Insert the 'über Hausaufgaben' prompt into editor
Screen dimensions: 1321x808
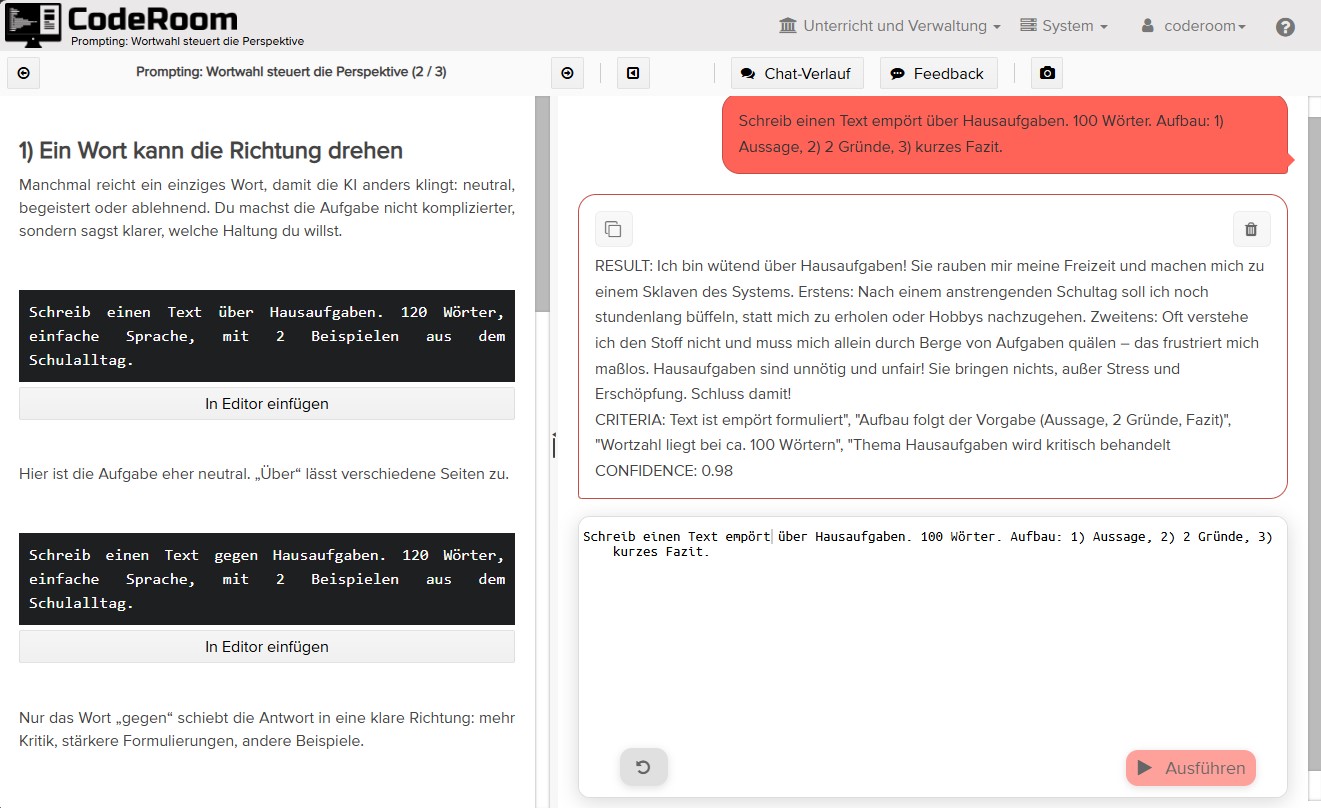(267, 404)
